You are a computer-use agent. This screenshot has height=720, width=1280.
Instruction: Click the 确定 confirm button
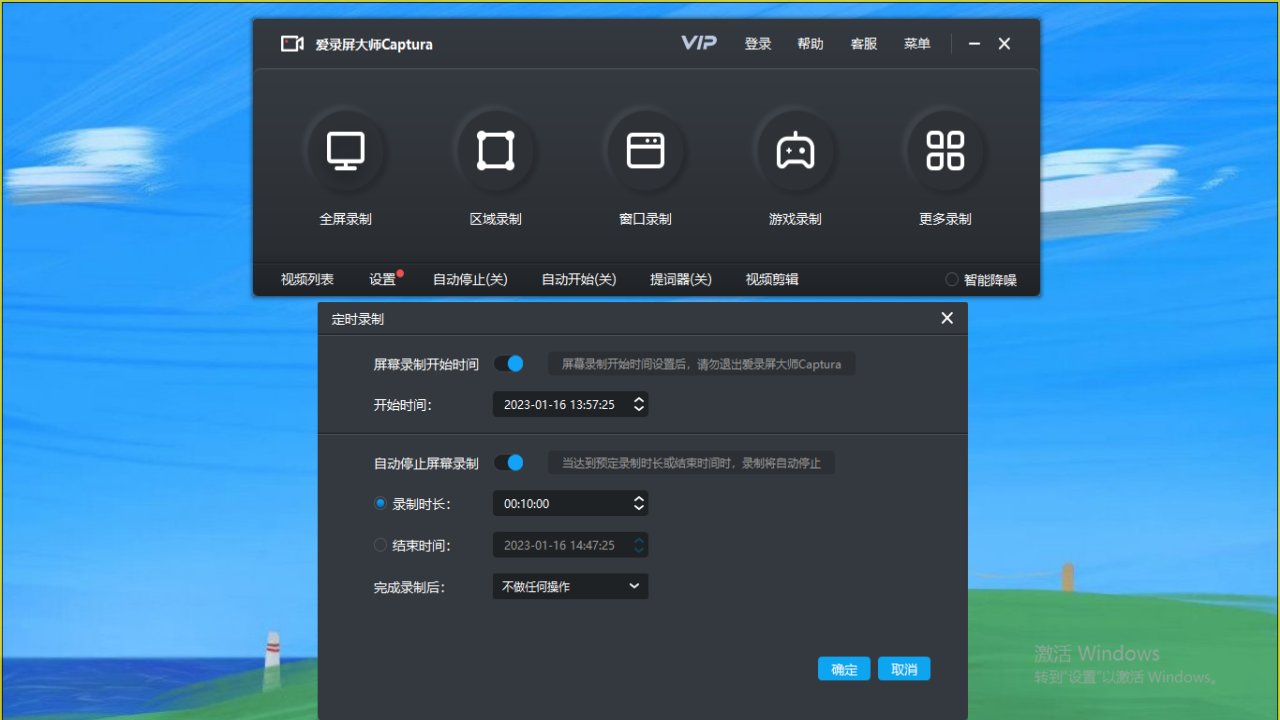pyautogui.click(x=843, y=668)
